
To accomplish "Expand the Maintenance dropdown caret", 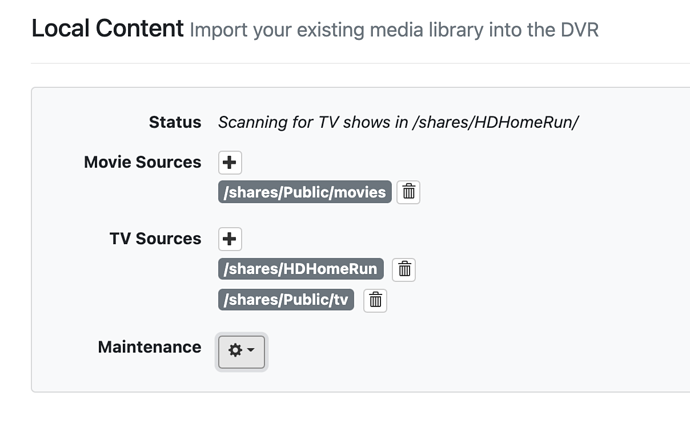I will (x=251, y=350).
